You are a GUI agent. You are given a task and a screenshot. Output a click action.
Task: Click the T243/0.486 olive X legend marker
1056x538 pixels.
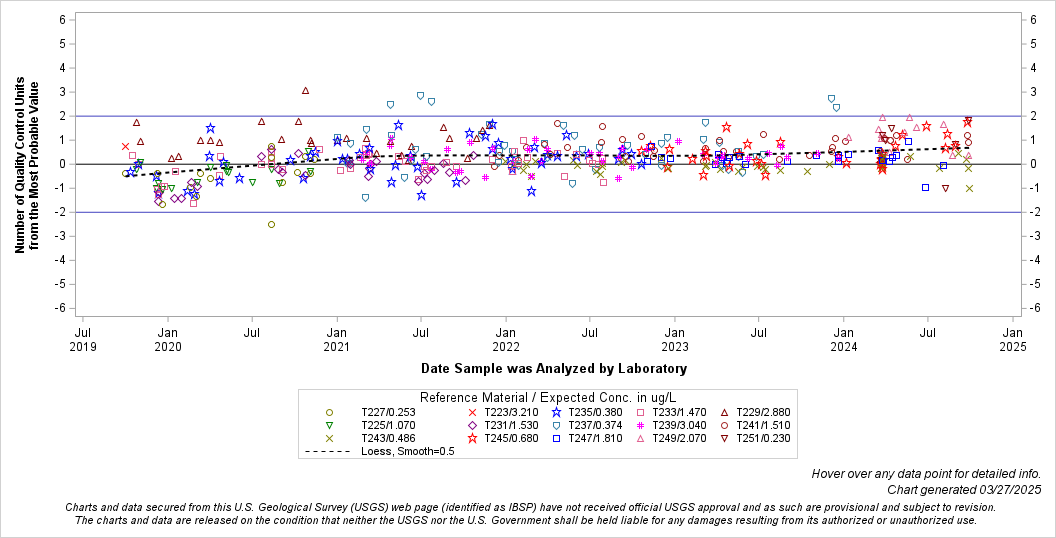click(329, 438)
